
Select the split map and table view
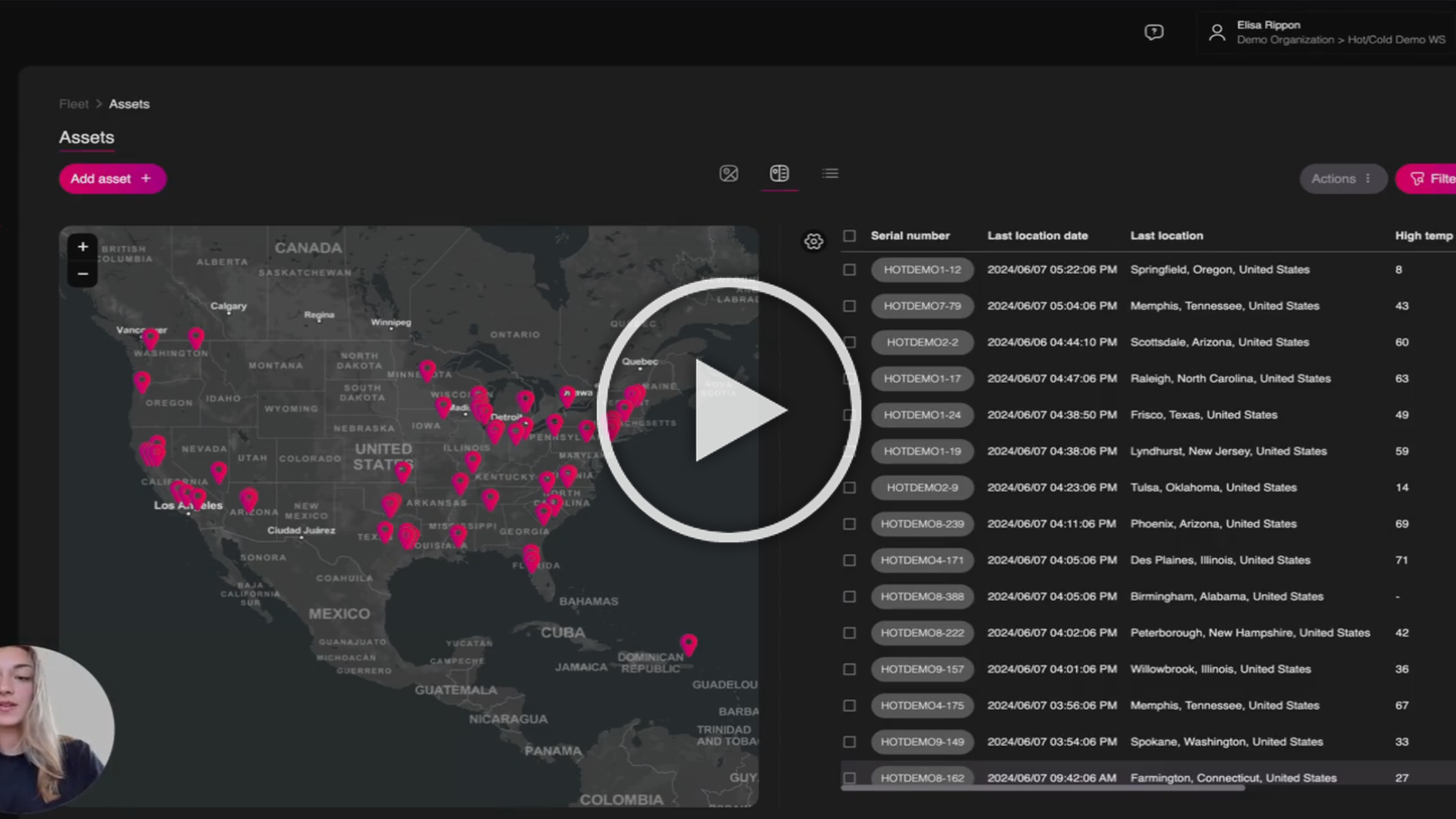(x=779, y=174)
